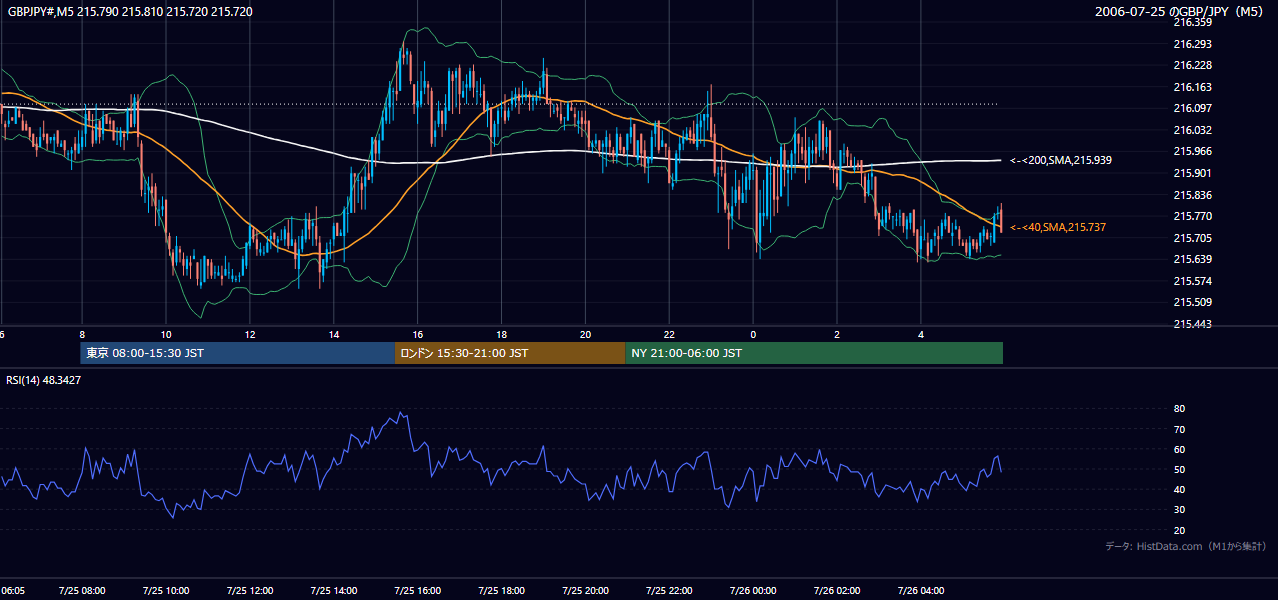
Task: Click price axis value 215.966
Action: (1192, 151)
